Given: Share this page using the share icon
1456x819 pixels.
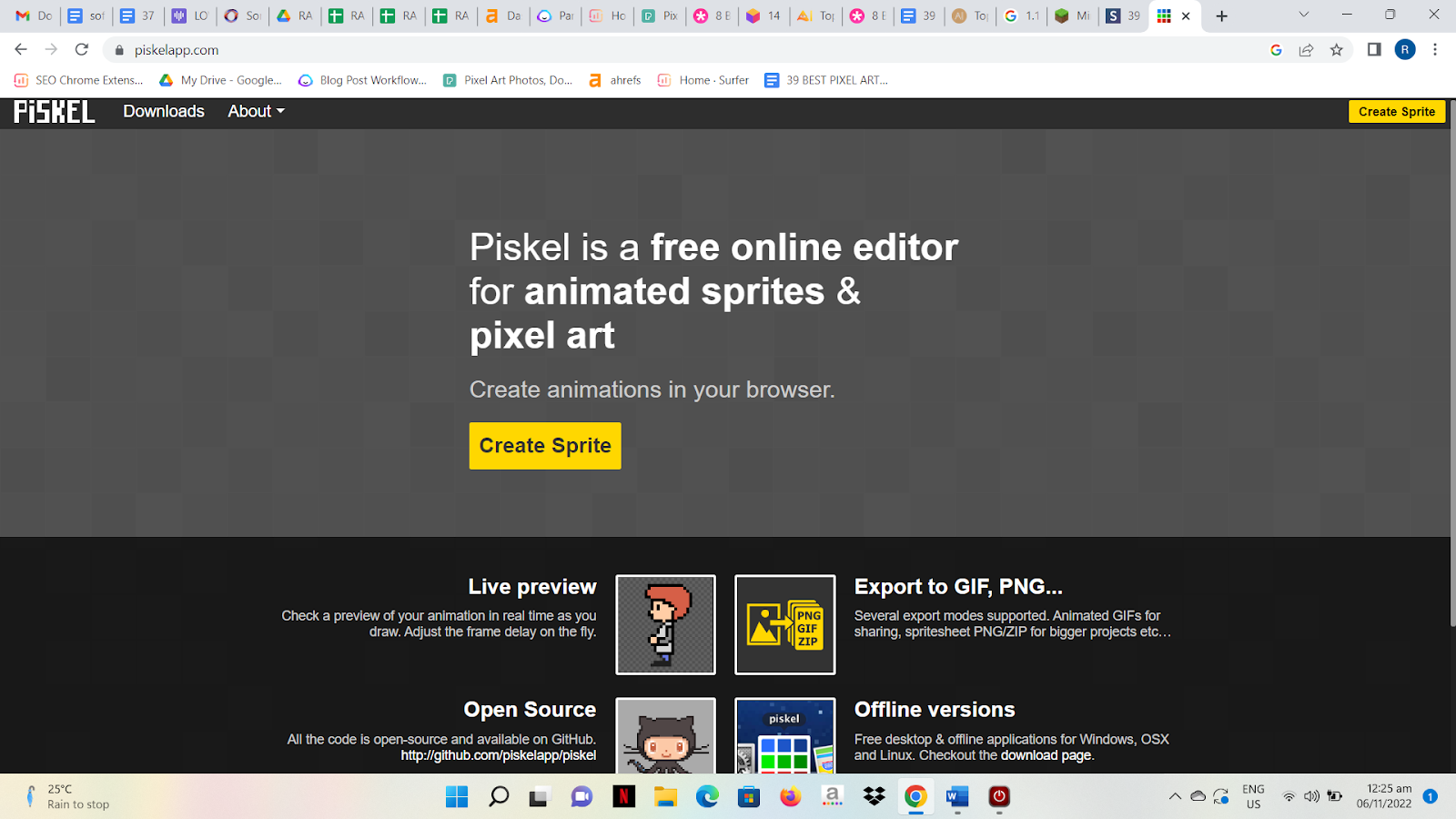Looking at the screenshot, I should tap(1306, 50).
